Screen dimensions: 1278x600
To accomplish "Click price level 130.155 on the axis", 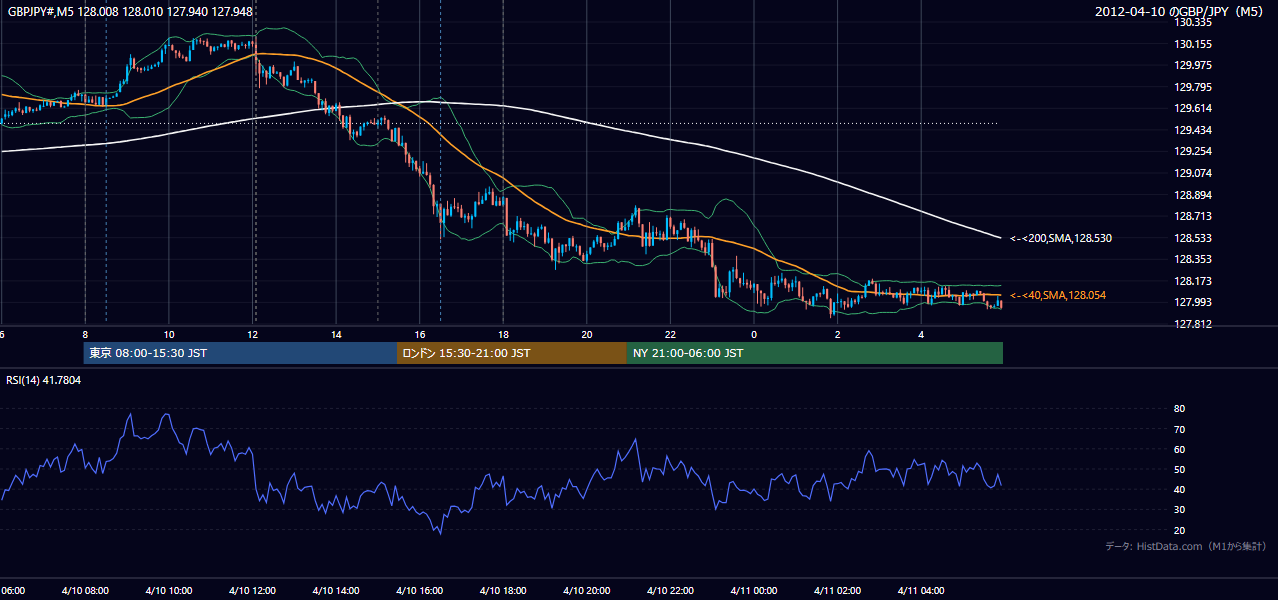I will [x=1193, y=44].
